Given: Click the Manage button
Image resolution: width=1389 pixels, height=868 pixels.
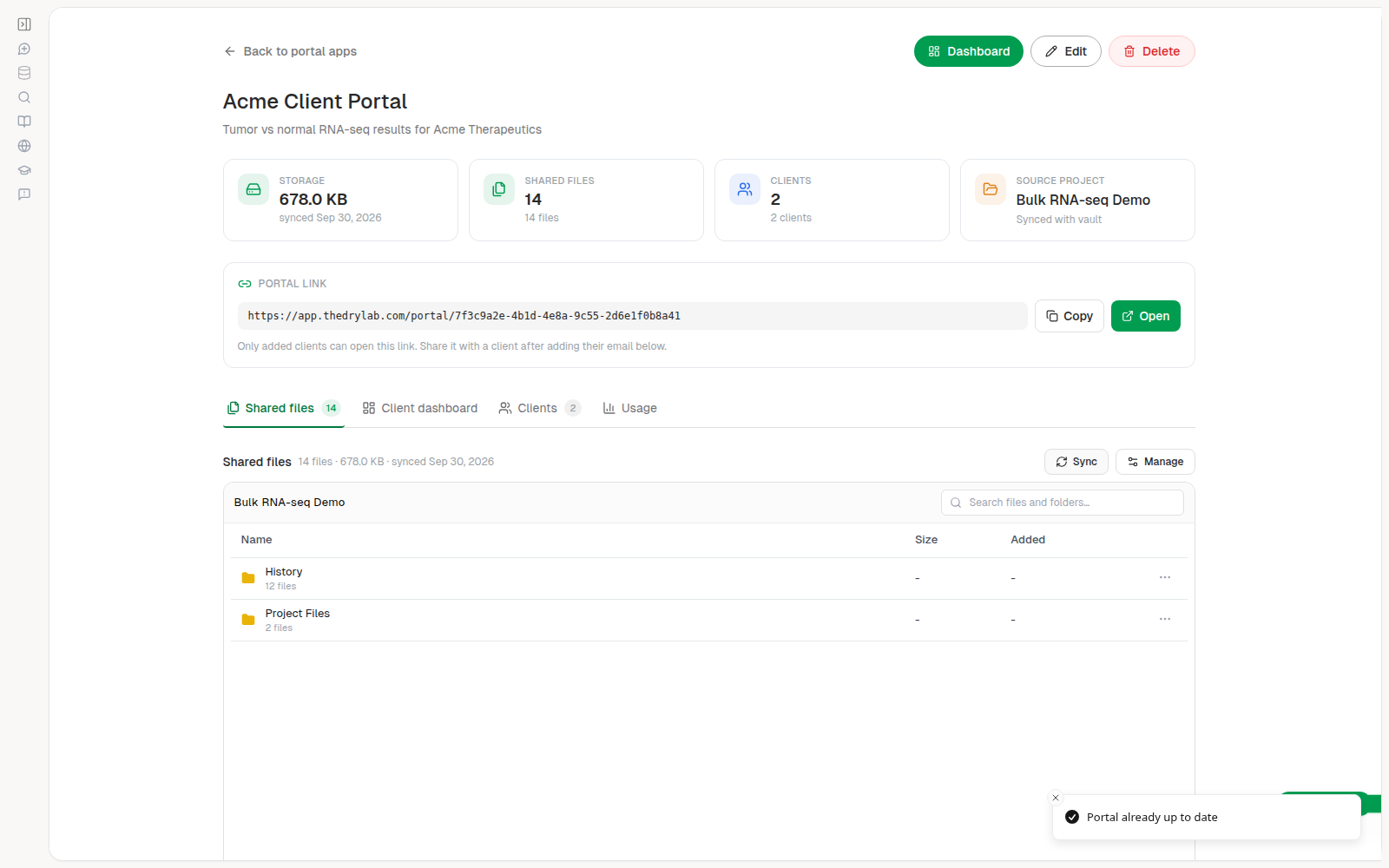Looking at the screenshot, I should coord(1155,462).
